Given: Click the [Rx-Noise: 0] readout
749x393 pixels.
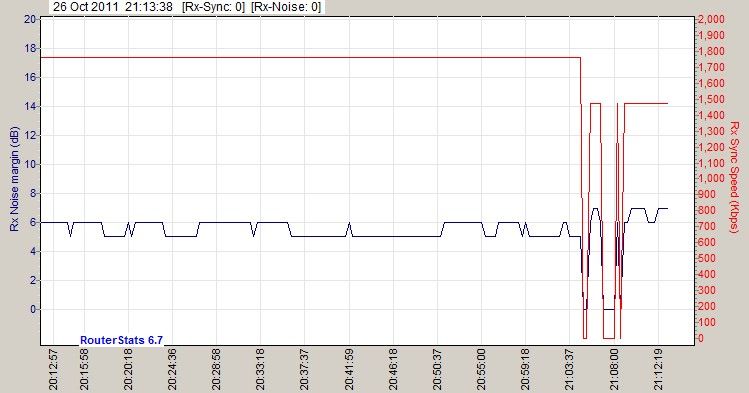Looking at the screenshot, I should 286,7.
